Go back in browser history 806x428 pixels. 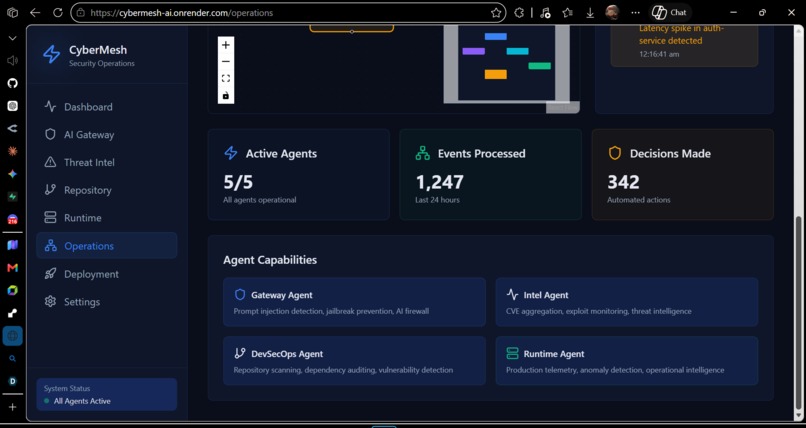35,13
